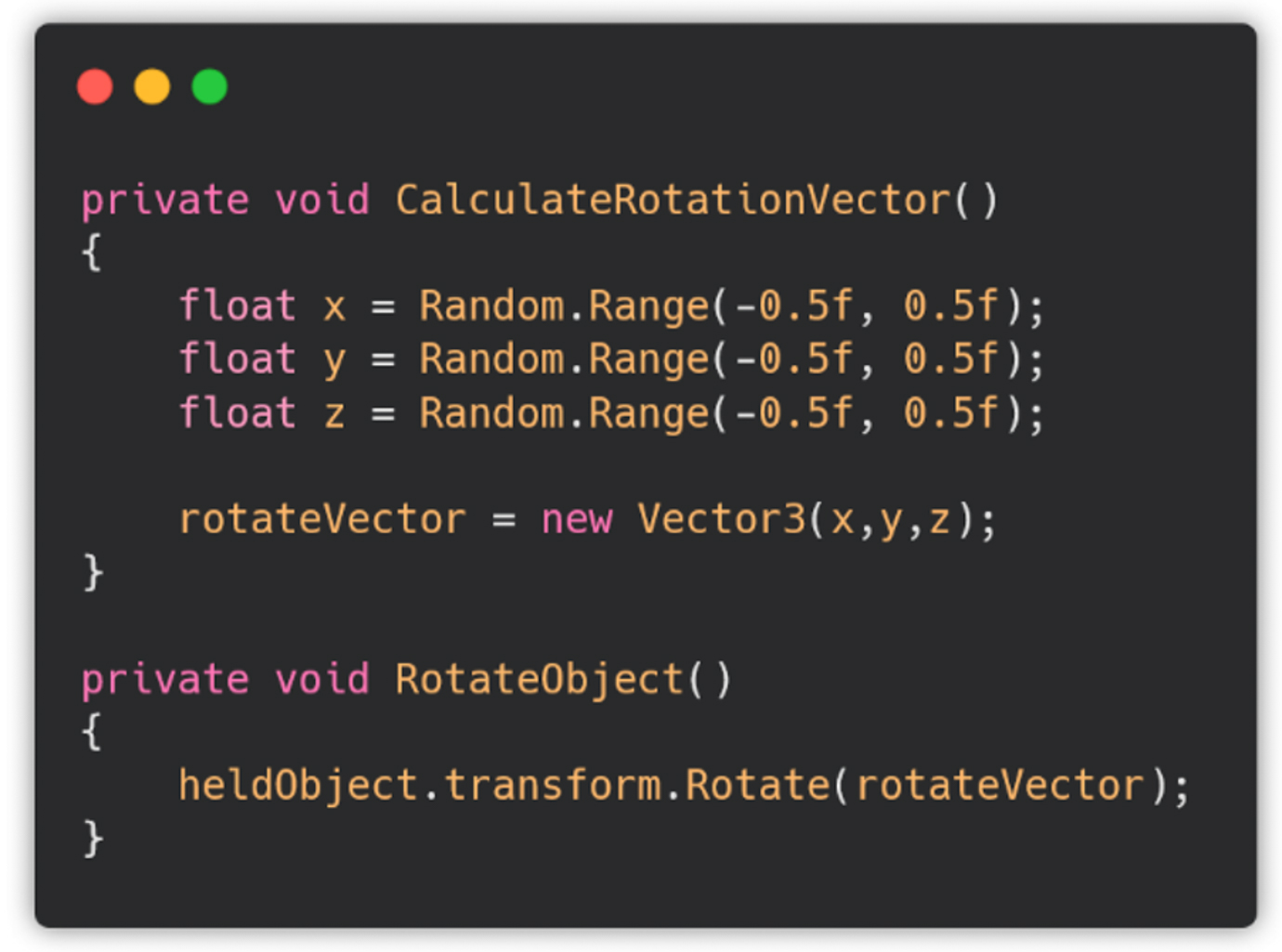Click the green maximize window dot
The image size is (1282, 952).
[x=210, y=86]
